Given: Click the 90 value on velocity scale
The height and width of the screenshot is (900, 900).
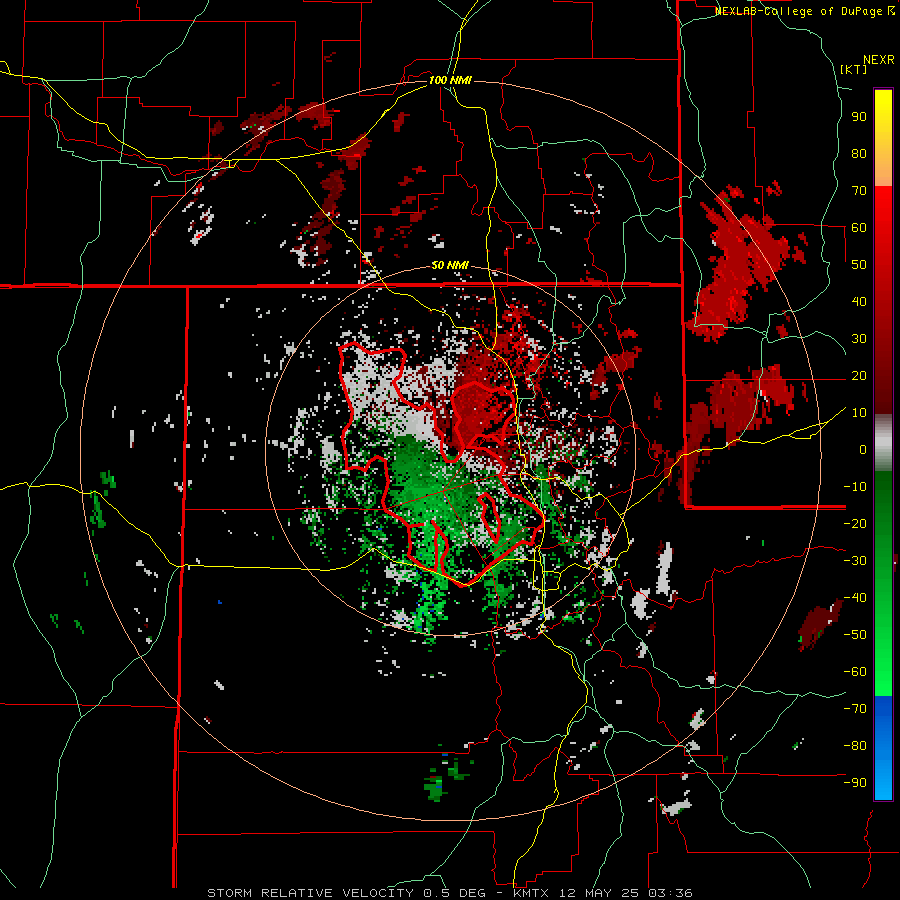Looking at the screenshot, I should [x=859, y=117].
